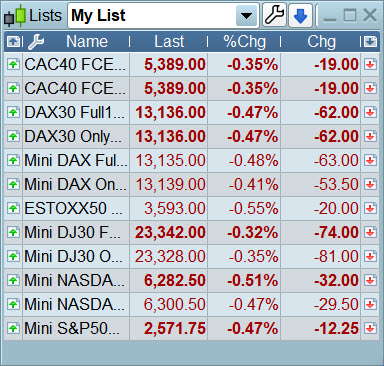Click the red arrow on Mini DJ30 O row

pos(370,256)
